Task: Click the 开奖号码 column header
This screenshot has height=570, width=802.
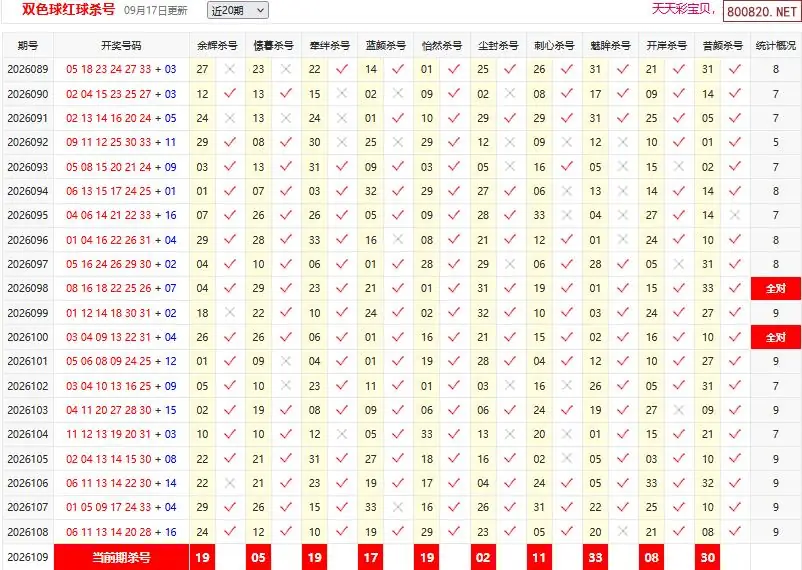Action: (x=121, y=46)
